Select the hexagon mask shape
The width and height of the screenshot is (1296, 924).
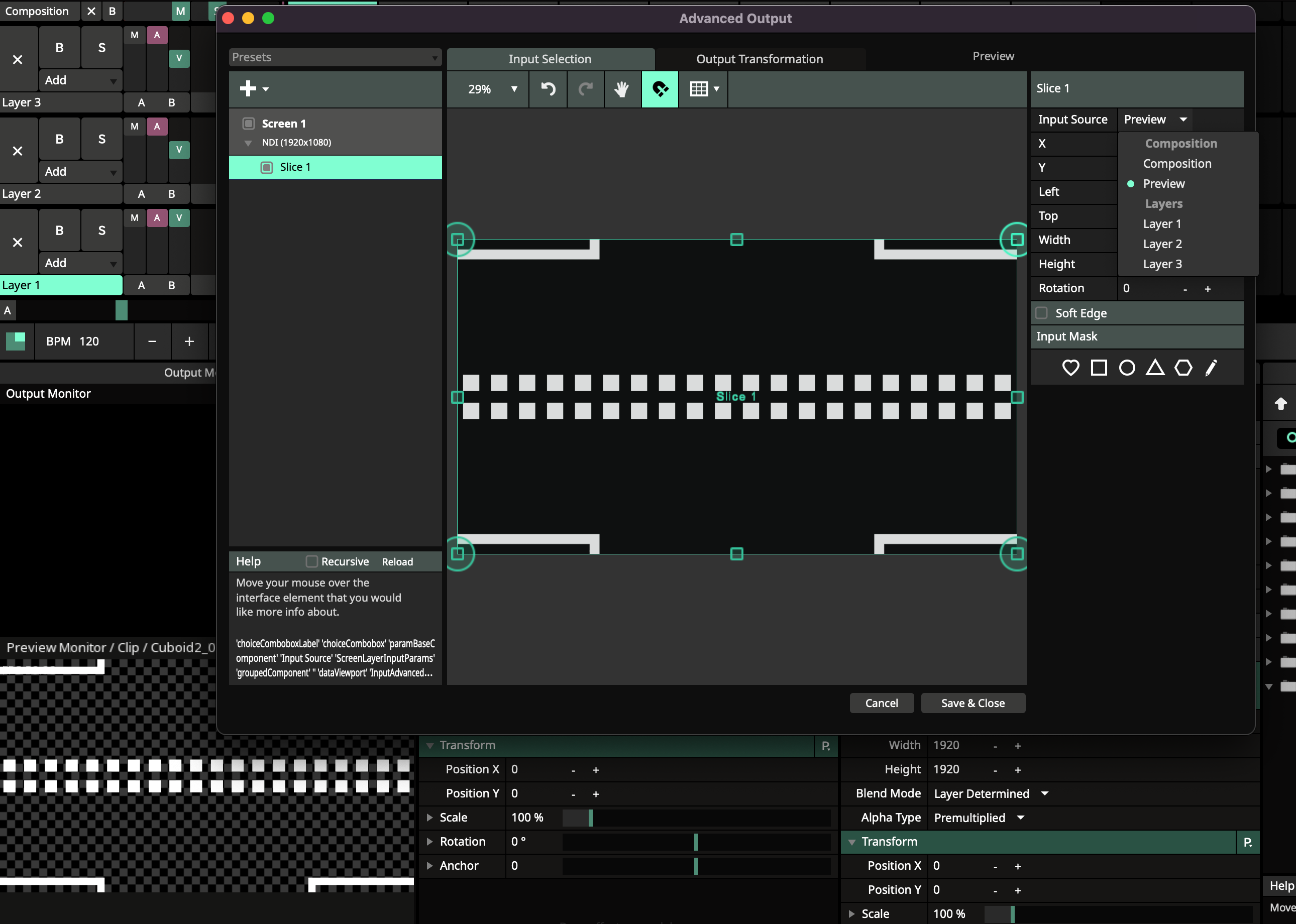pos(1183,368)
